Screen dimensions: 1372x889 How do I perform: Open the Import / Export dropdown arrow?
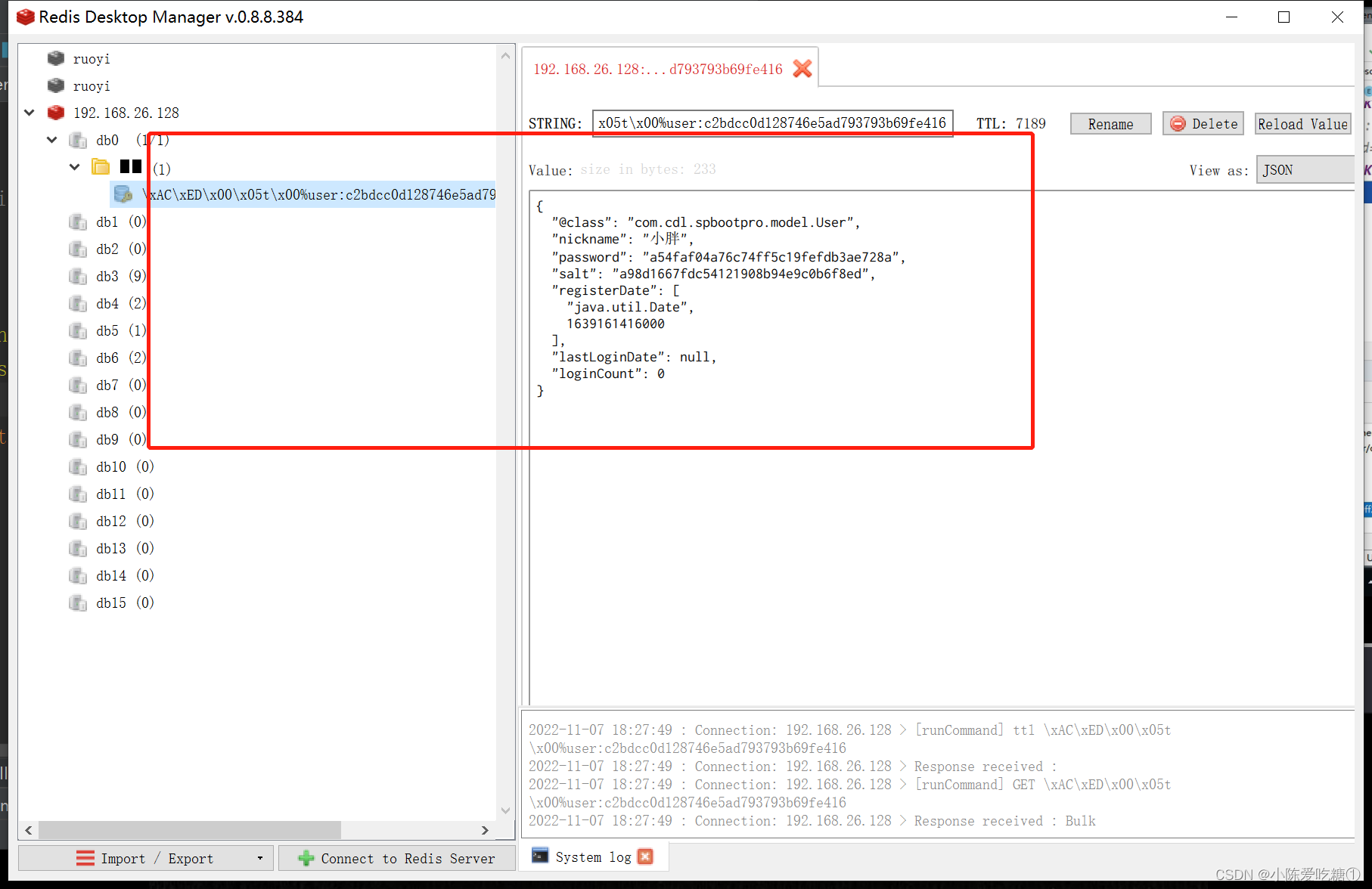pos(259,859)
